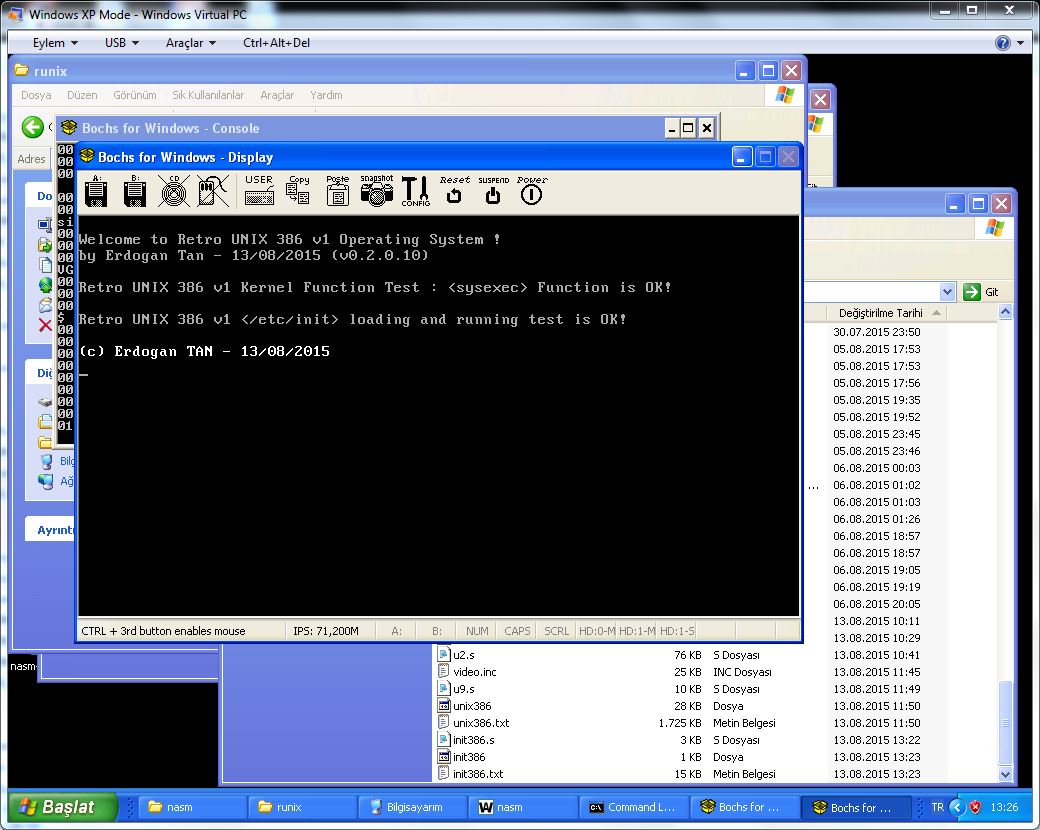Expand the address bar dropdown arrow

coord(947,292)
